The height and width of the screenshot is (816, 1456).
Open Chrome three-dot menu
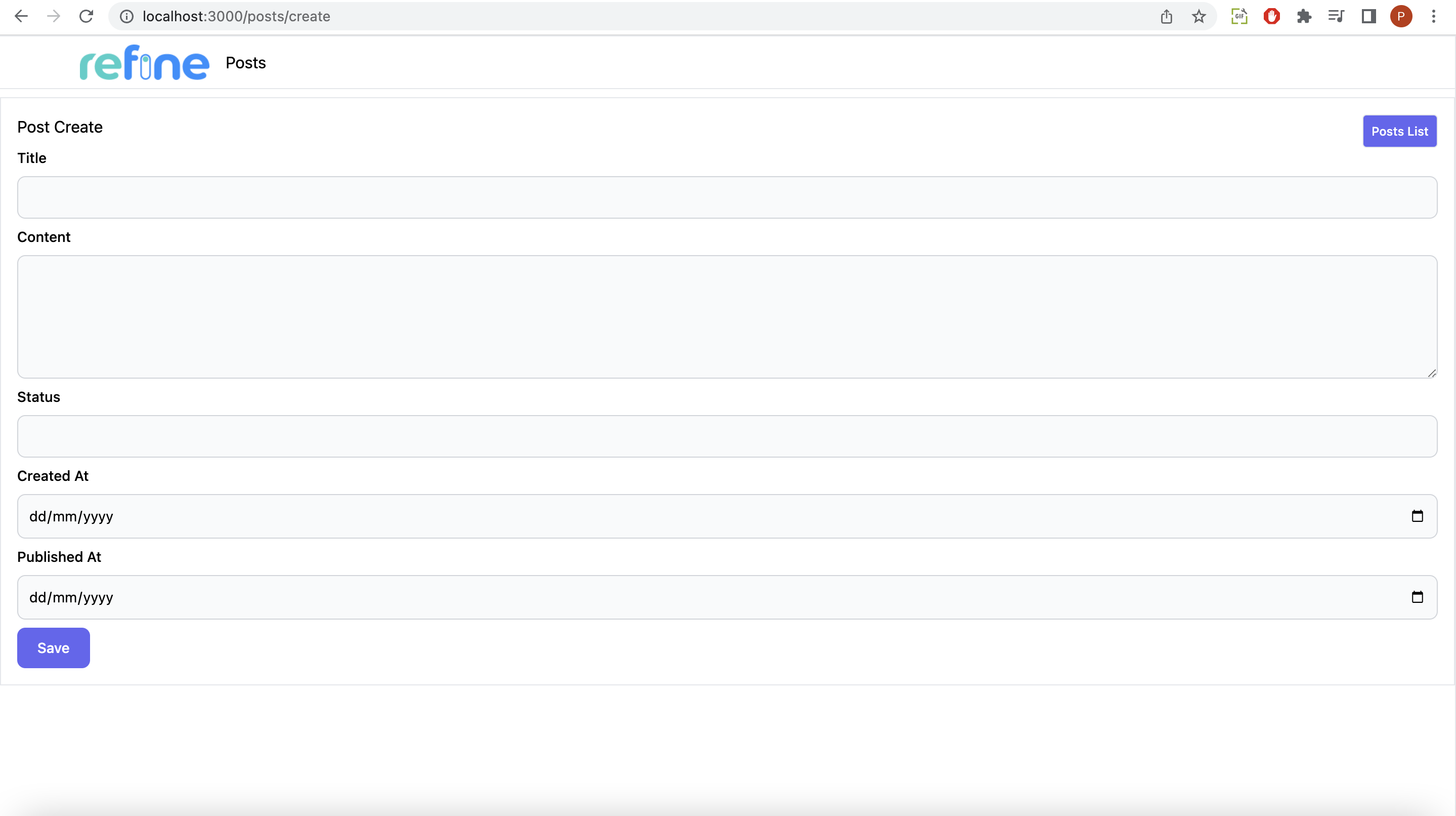(x=1433, y=16)
